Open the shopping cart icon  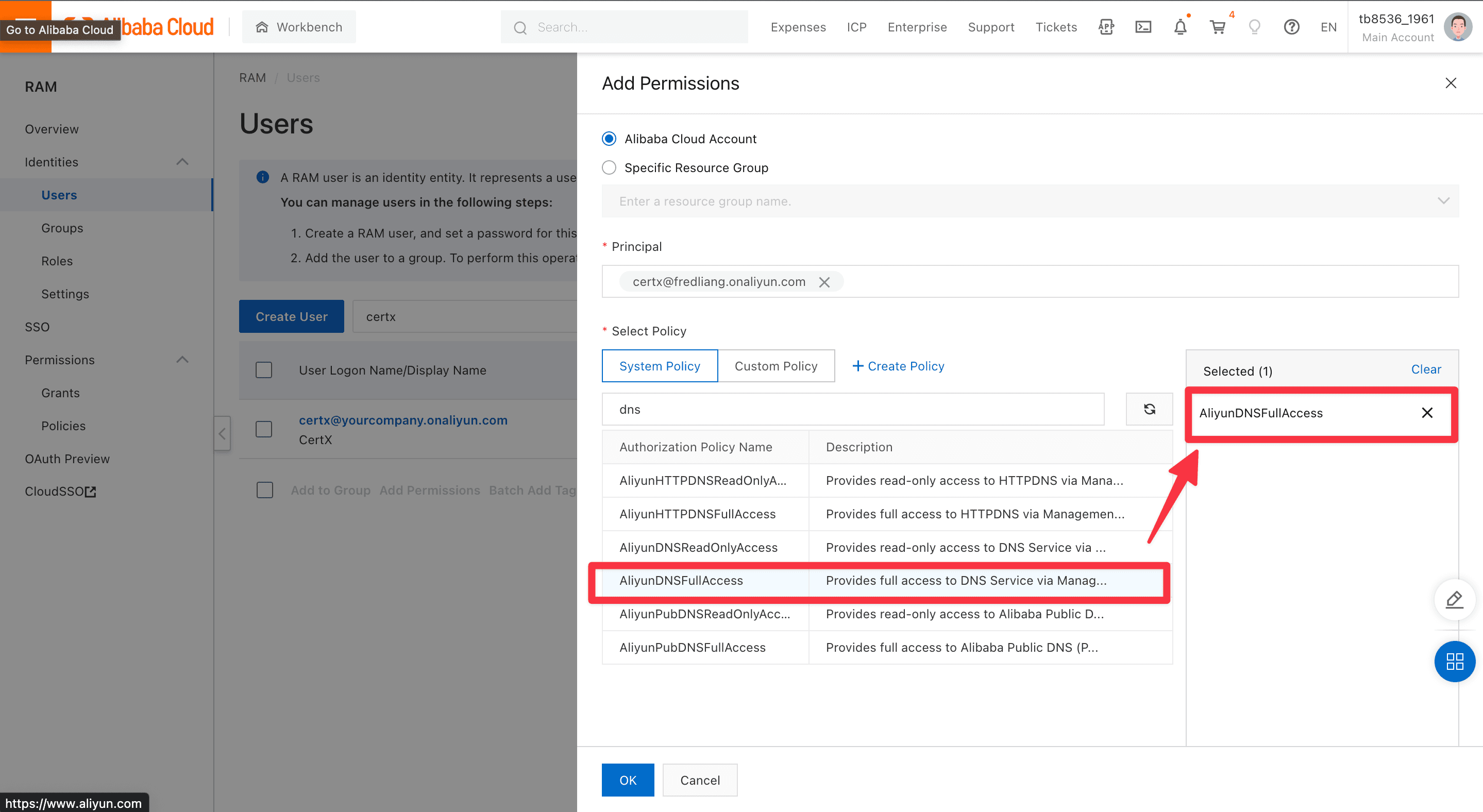tap(1218, 27)
